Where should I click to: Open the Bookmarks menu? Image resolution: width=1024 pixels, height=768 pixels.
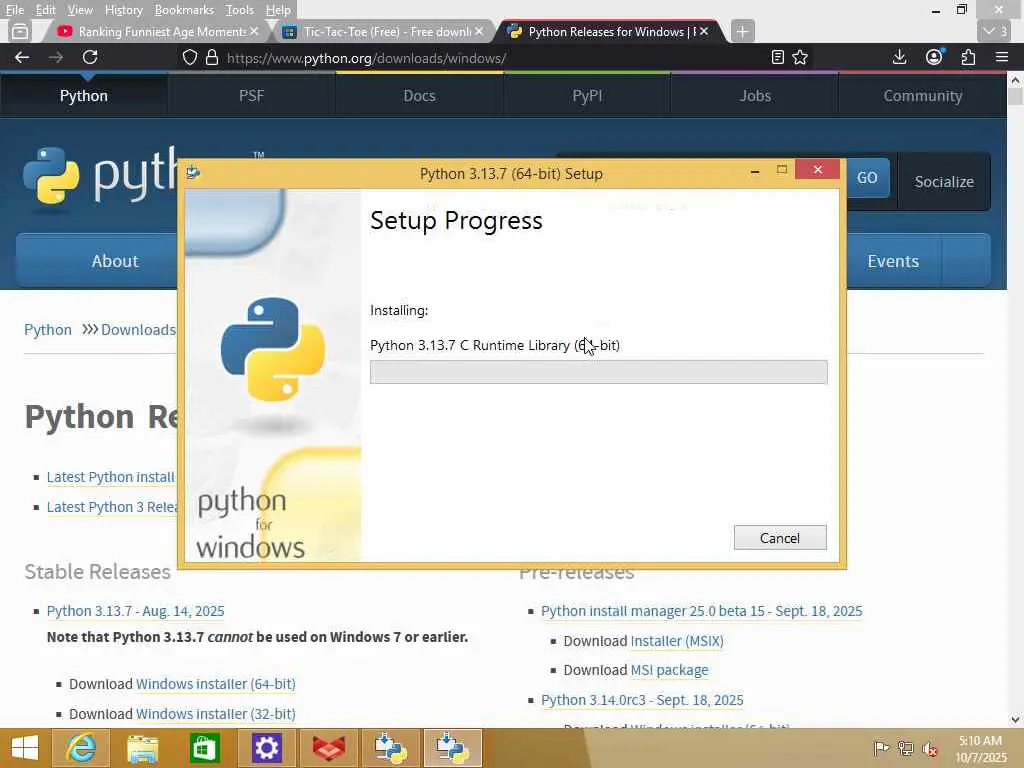(184, 10)
